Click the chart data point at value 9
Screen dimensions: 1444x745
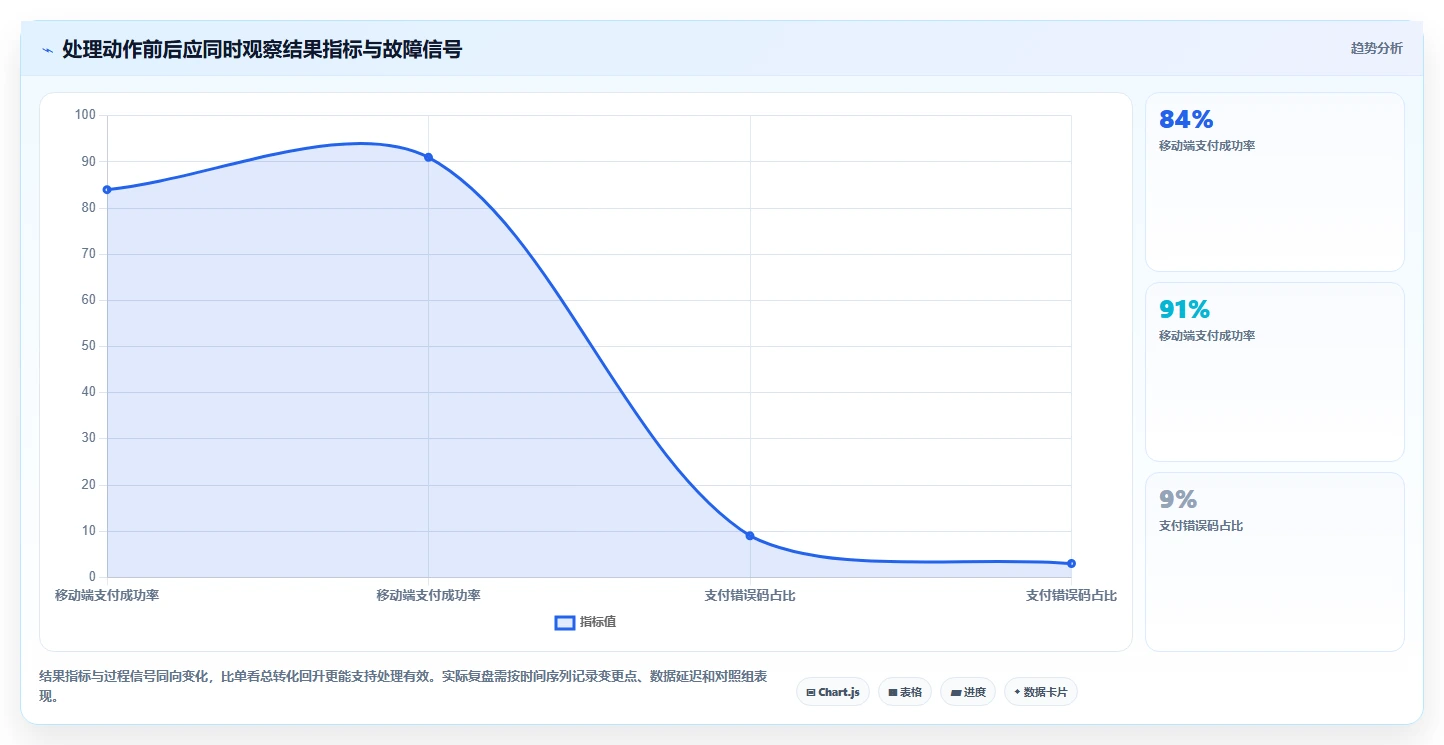tap(750, 536)
